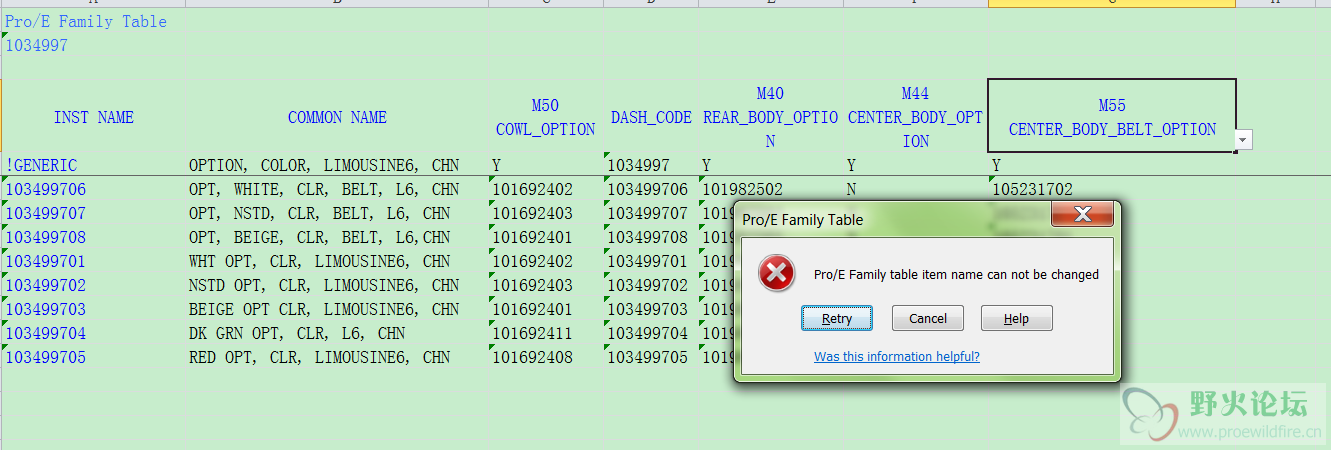Select instance name cell 103499704
Screen dimensions: 1331x450
(93, 333)
